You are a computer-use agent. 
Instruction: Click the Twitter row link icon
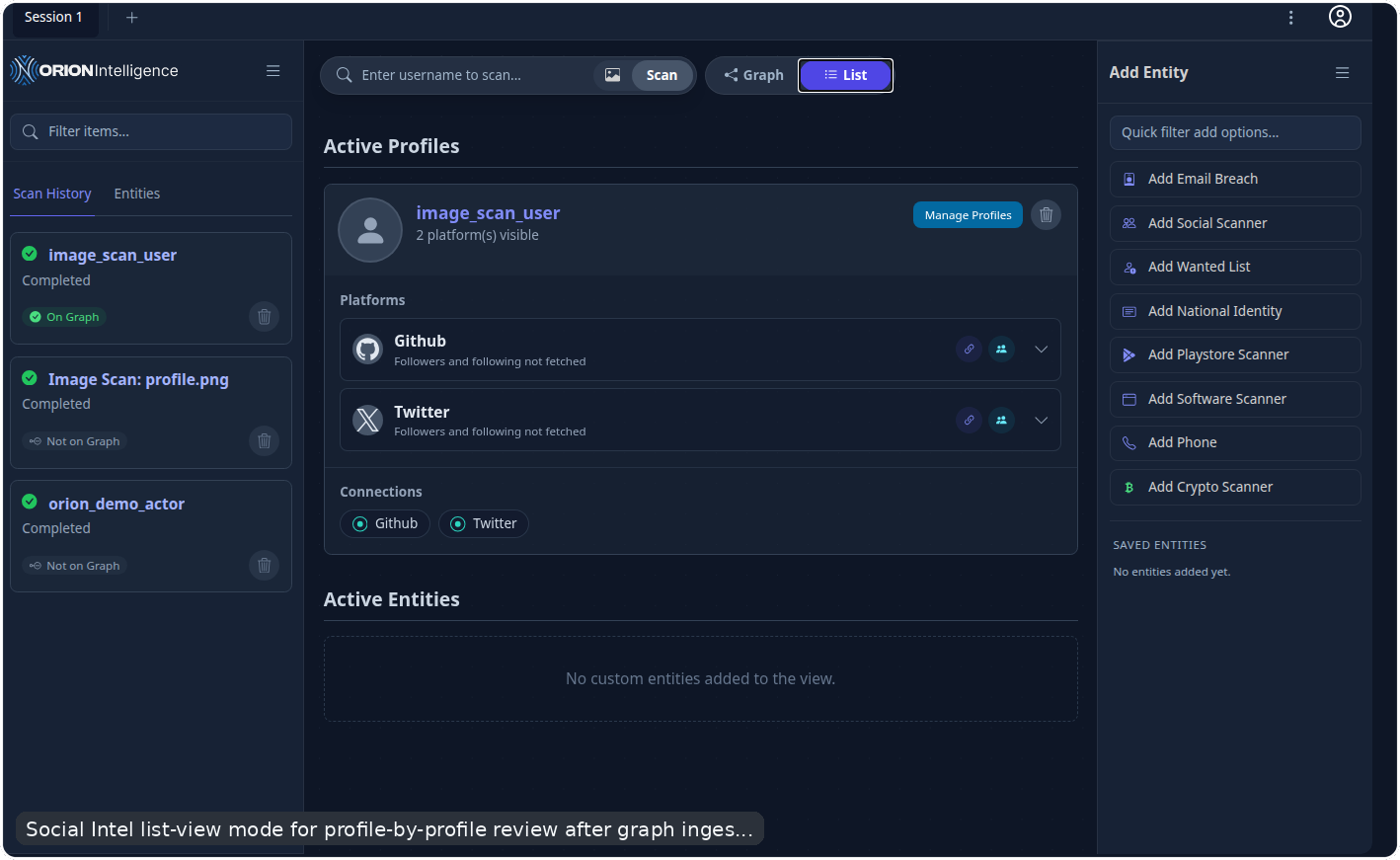(970, 421)
